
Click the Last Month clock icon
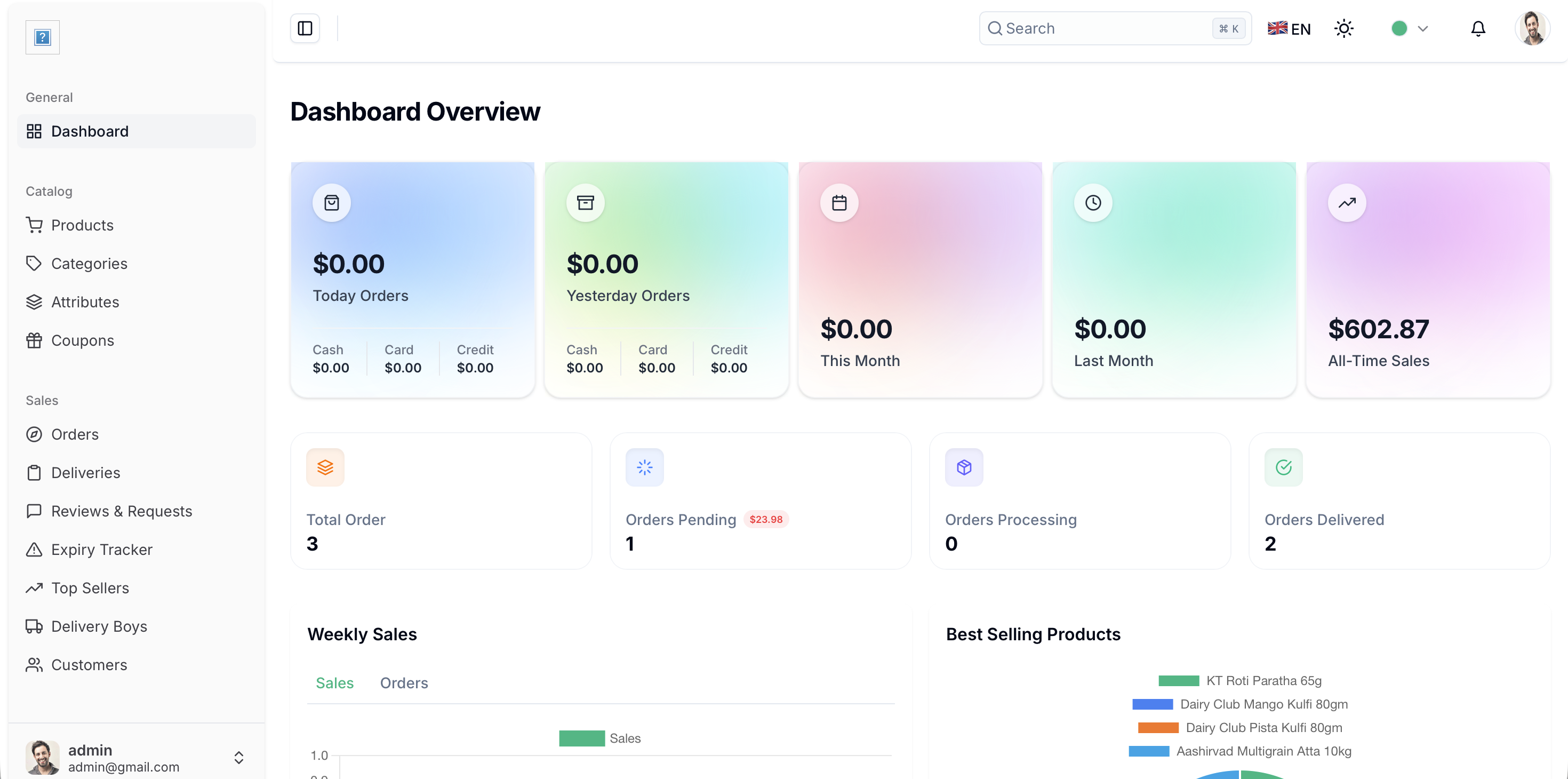tap(1093, 203)
